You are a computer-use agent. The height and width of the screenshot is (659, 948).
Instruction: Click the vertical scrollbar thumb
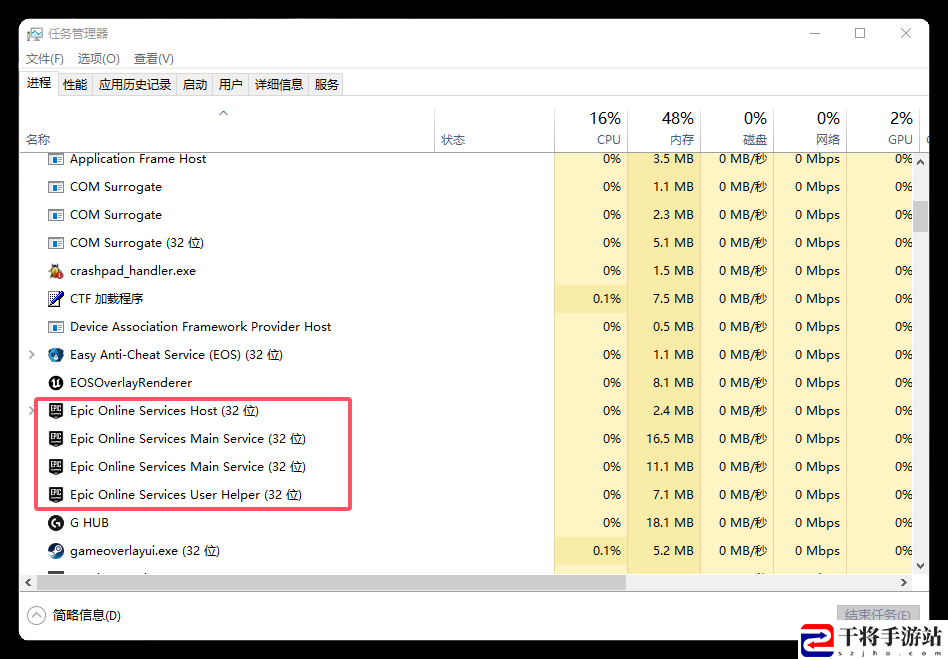point(920,216)
